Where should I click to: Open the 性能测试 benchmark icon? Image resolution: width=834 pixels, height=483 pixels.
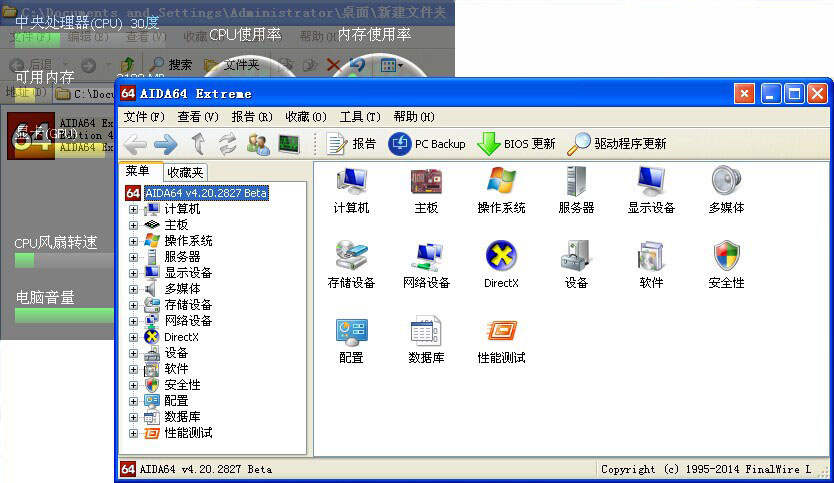[x=501, y=340]
